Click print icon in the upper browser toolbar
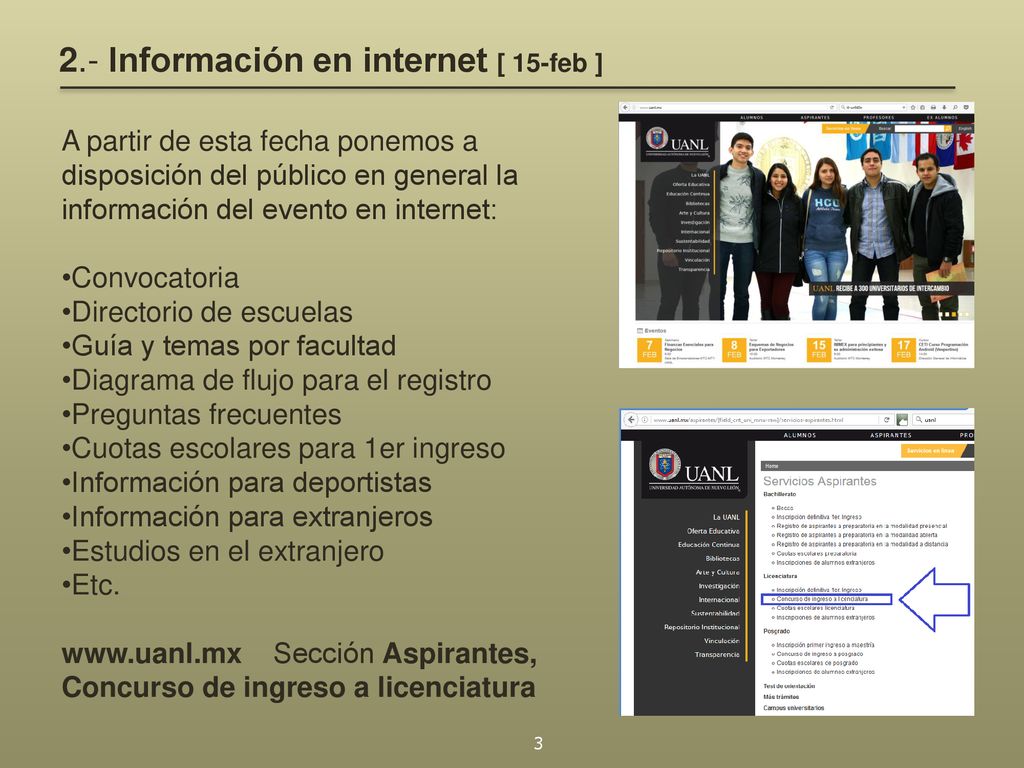 tap(933, 108)
